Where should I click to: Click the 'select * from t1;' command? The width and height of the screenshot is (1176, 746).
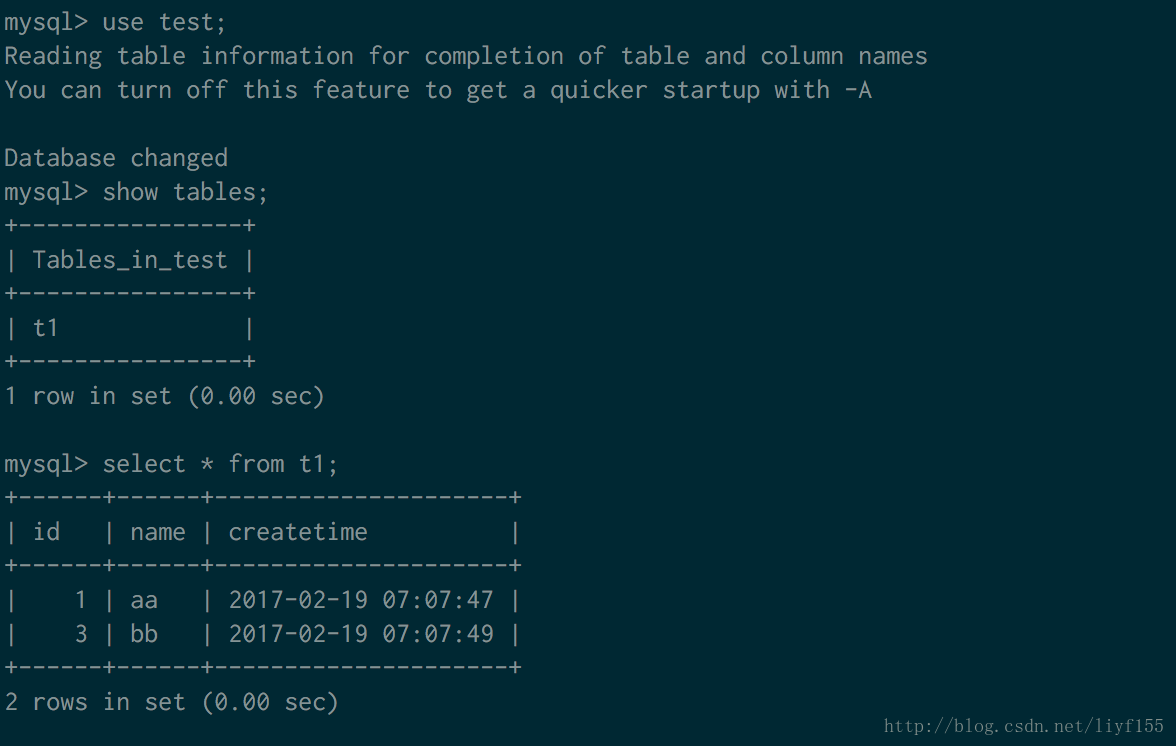[x=220, y=464]
